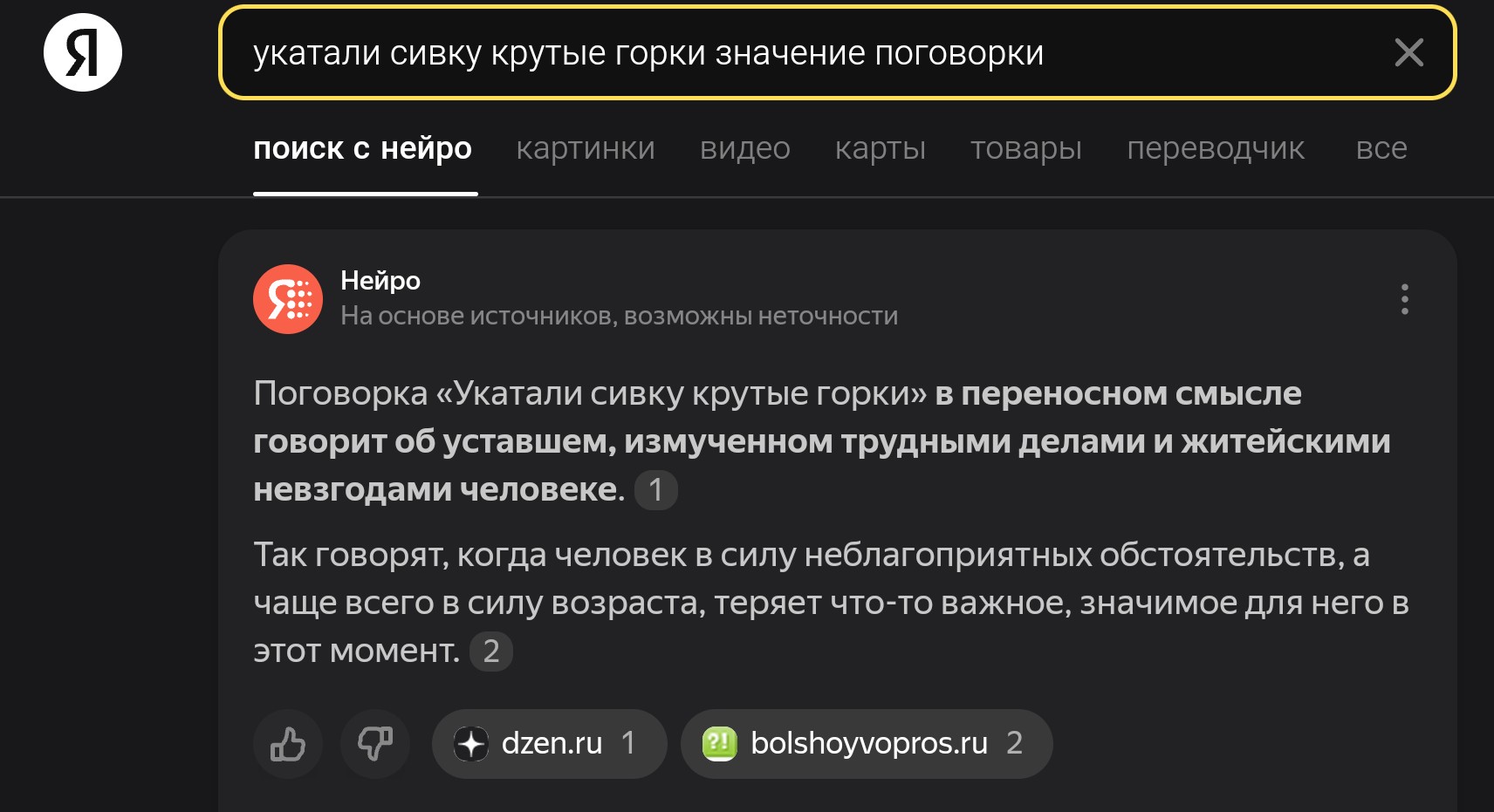Click citation badge 1 in answer

pos(656,490)
